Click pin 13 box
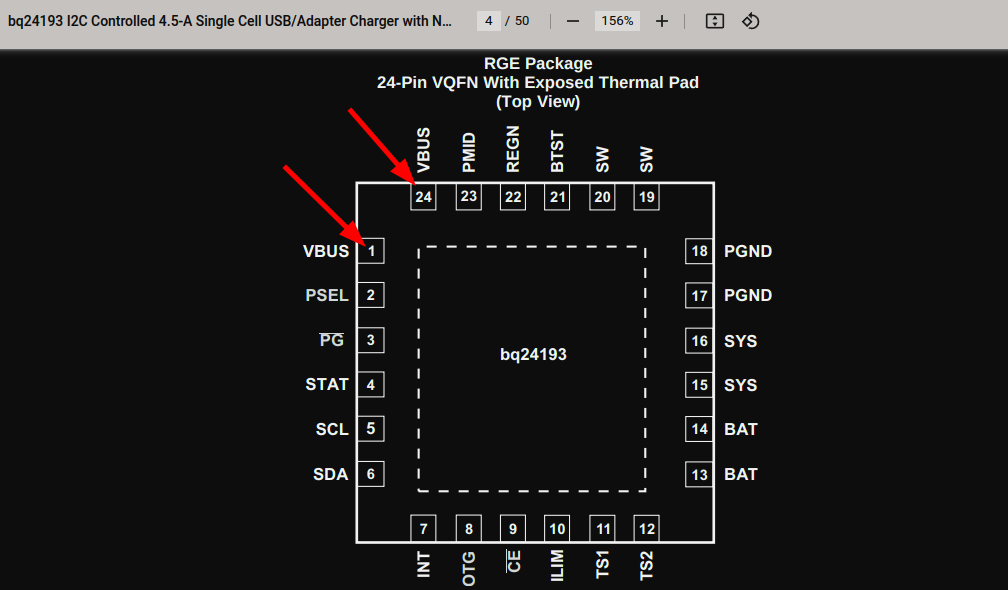 point(699,474)
